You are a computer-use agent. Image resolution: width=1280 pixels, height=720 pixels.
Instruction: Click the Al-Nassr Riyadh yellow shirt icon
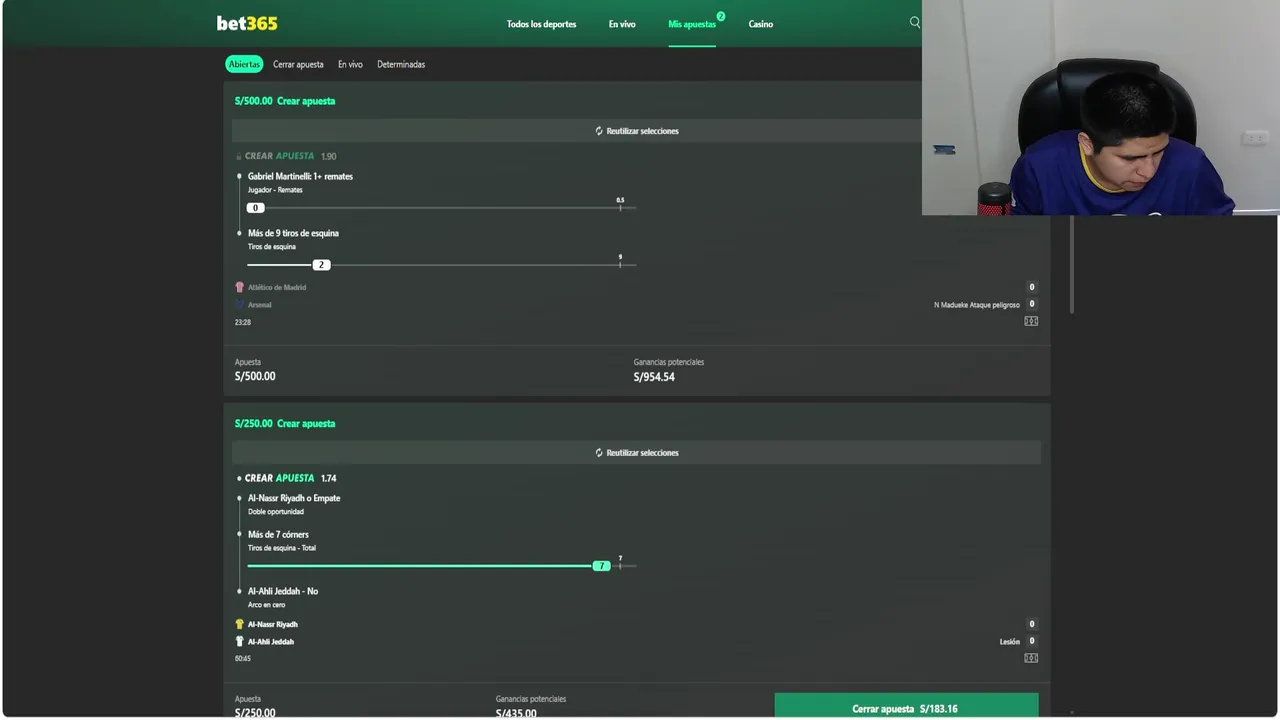click(x=239, y=624)
